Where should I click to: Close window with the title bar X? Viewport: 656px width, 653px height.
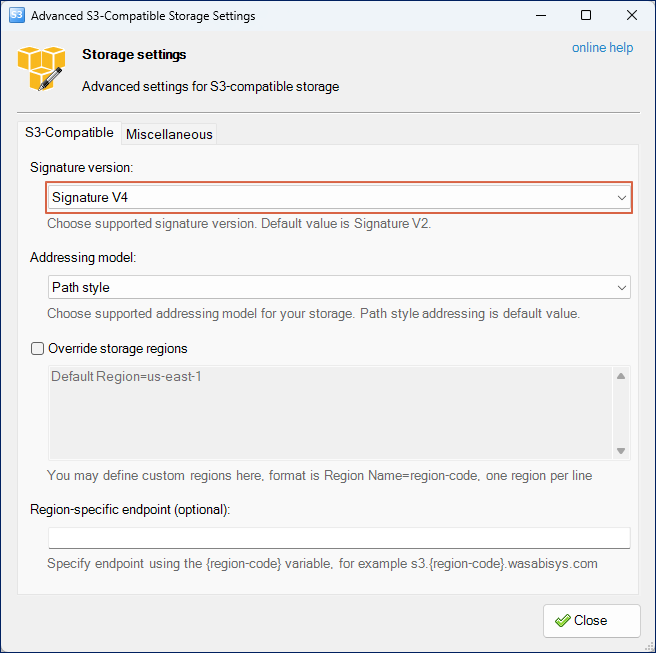pyautogui.click(x=632, y=15)
